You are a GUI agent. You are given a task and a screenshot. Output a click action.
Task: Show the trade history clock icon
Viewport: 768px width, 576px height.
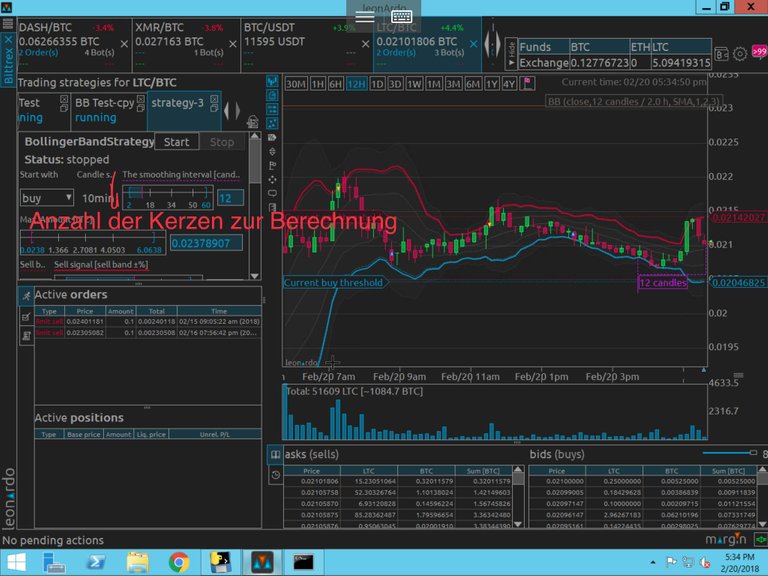275,475
